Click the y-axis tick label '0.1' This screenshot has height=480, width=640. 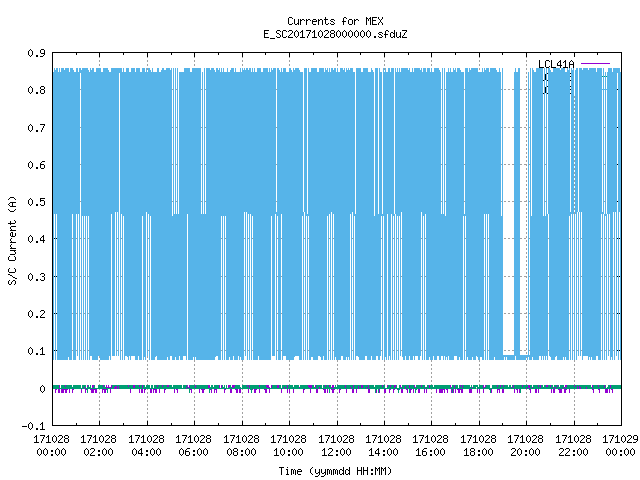(36, 351)
